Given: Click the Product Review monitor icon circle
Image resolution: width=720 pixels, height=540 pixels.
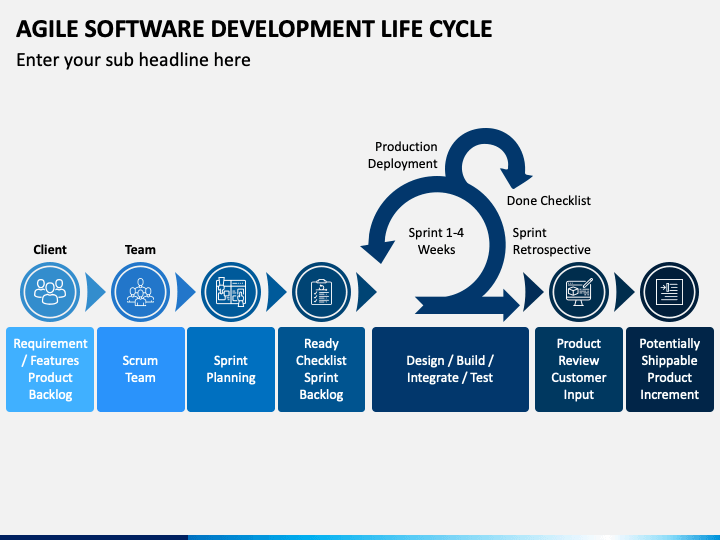Looking at the screenshot, I should 579,292.
